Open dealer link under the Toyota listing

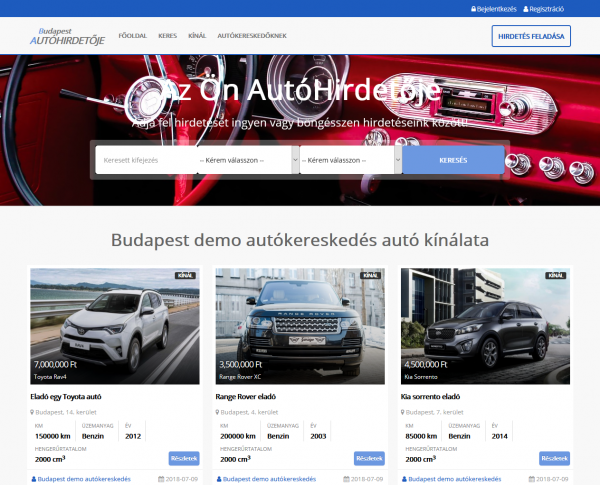click(x=84, y=479)
